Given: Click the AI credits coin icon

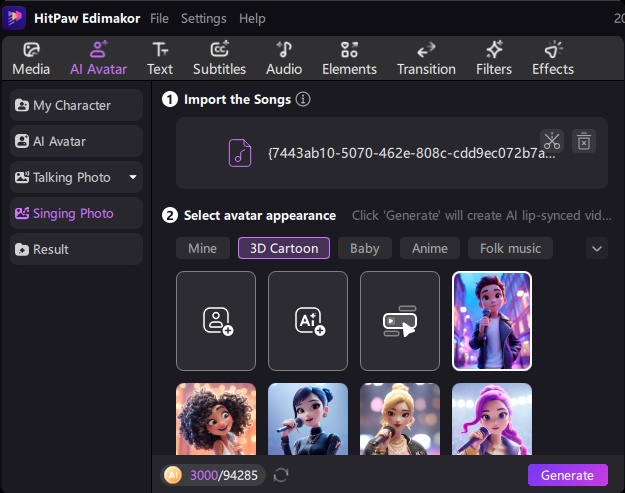Looking at the screenshot, I should coord(173,475).
